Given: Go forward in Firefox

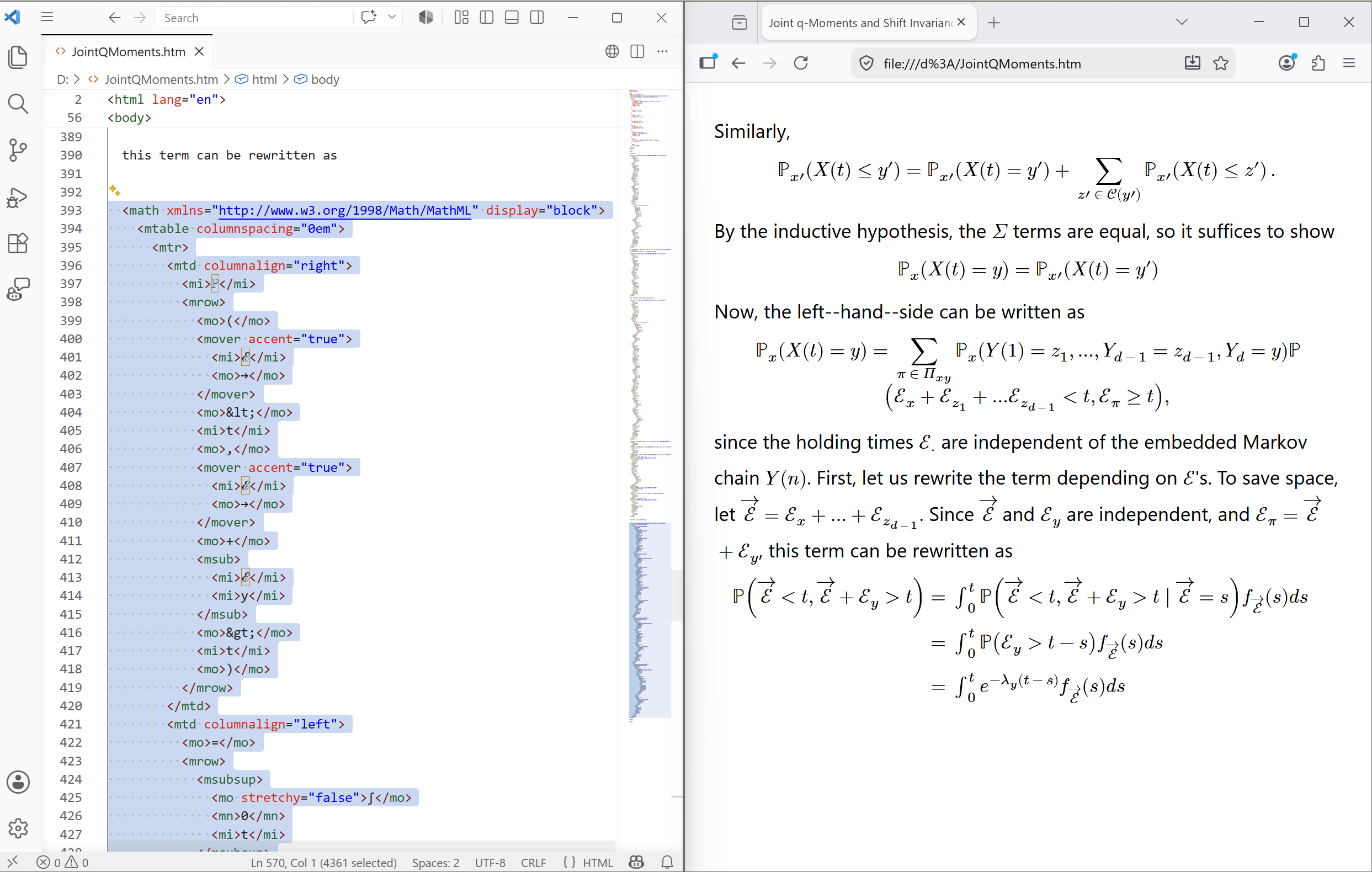Looking at the screenshot, I should [x=769, y=63].
